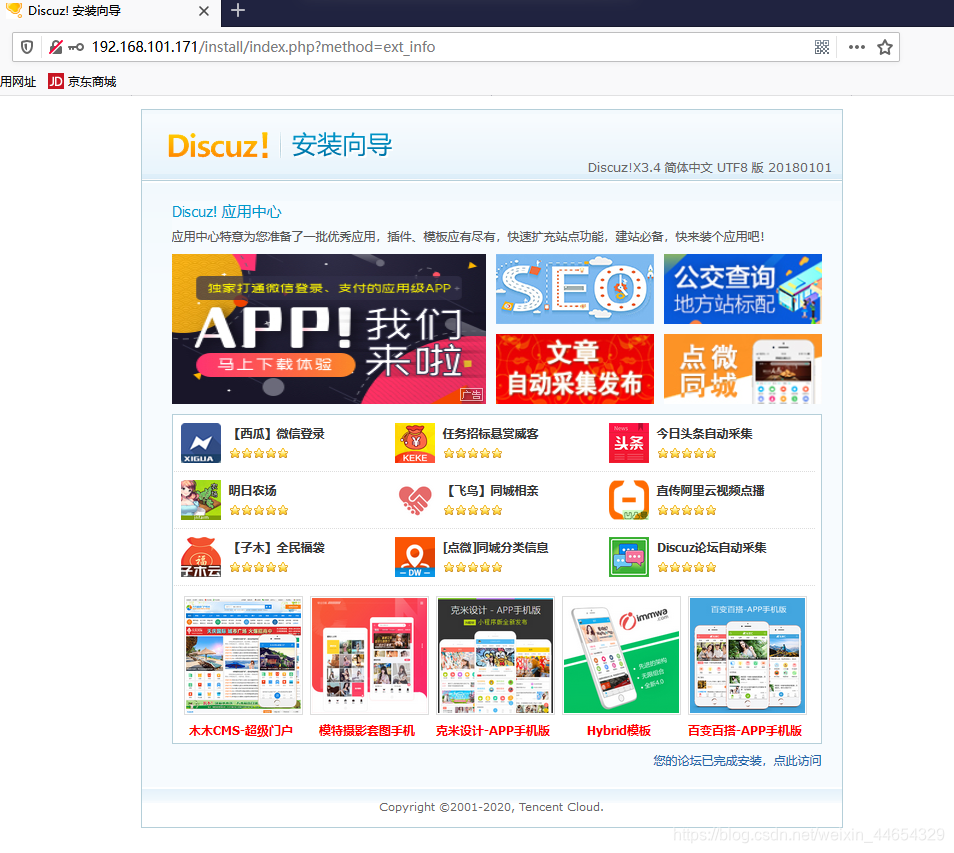Click the Hybrid模板 immwa thumbnail
The image size is (954, 853).
[x=621, y=655]
